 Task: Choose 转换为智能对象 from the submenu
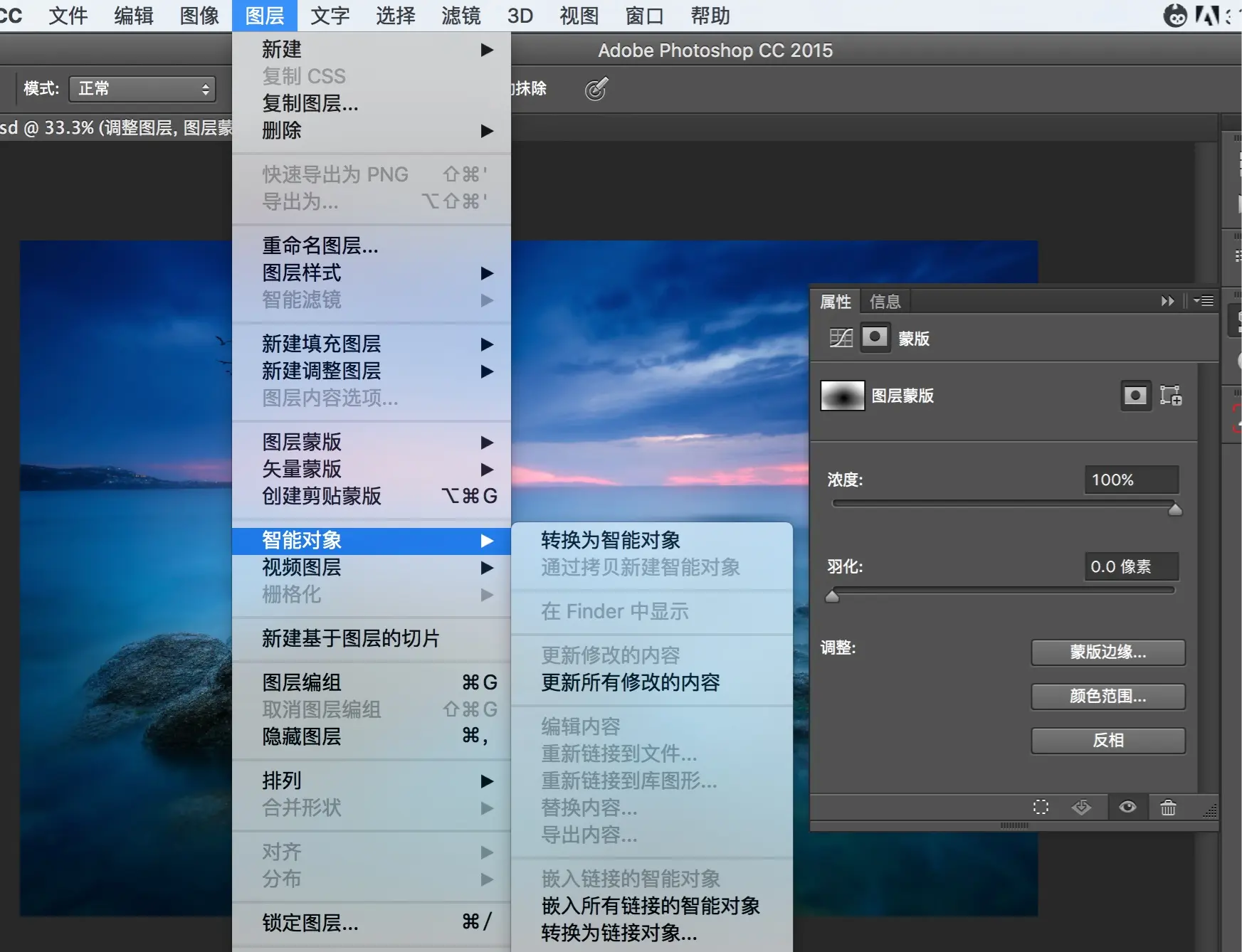point(652,540)
